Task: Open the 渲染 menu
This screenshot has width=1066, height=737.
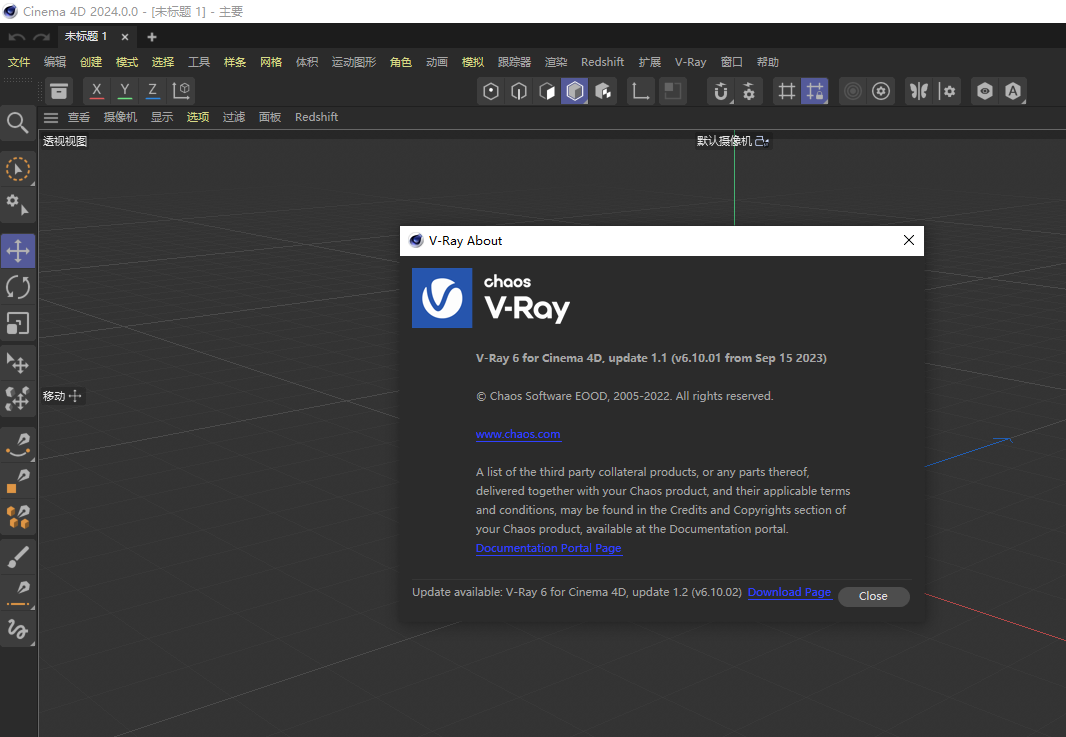Action: pyautogui.click(x=556, y=62)
